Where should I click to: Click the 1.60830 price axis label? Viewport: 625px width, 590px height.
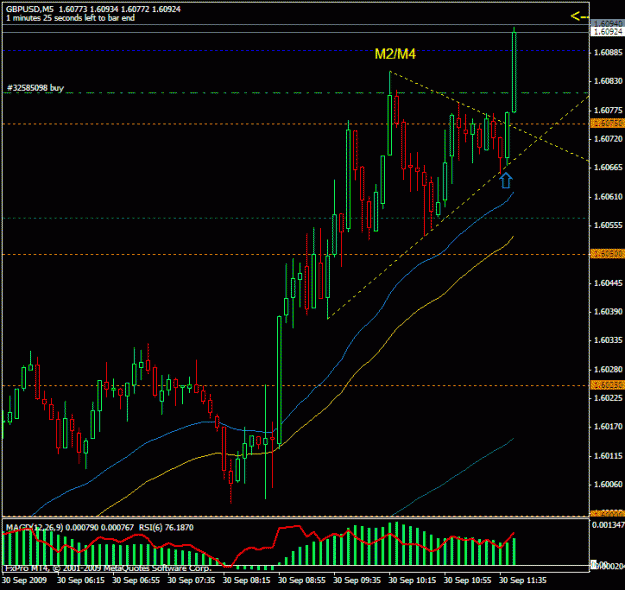point(608,81)
